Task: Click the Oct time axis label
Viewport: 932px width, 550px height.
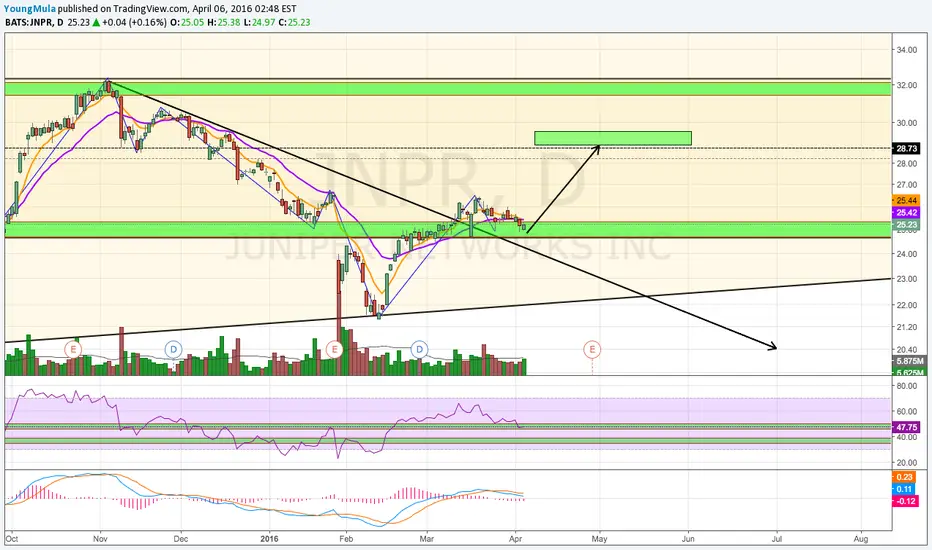Action: (11, 539)
